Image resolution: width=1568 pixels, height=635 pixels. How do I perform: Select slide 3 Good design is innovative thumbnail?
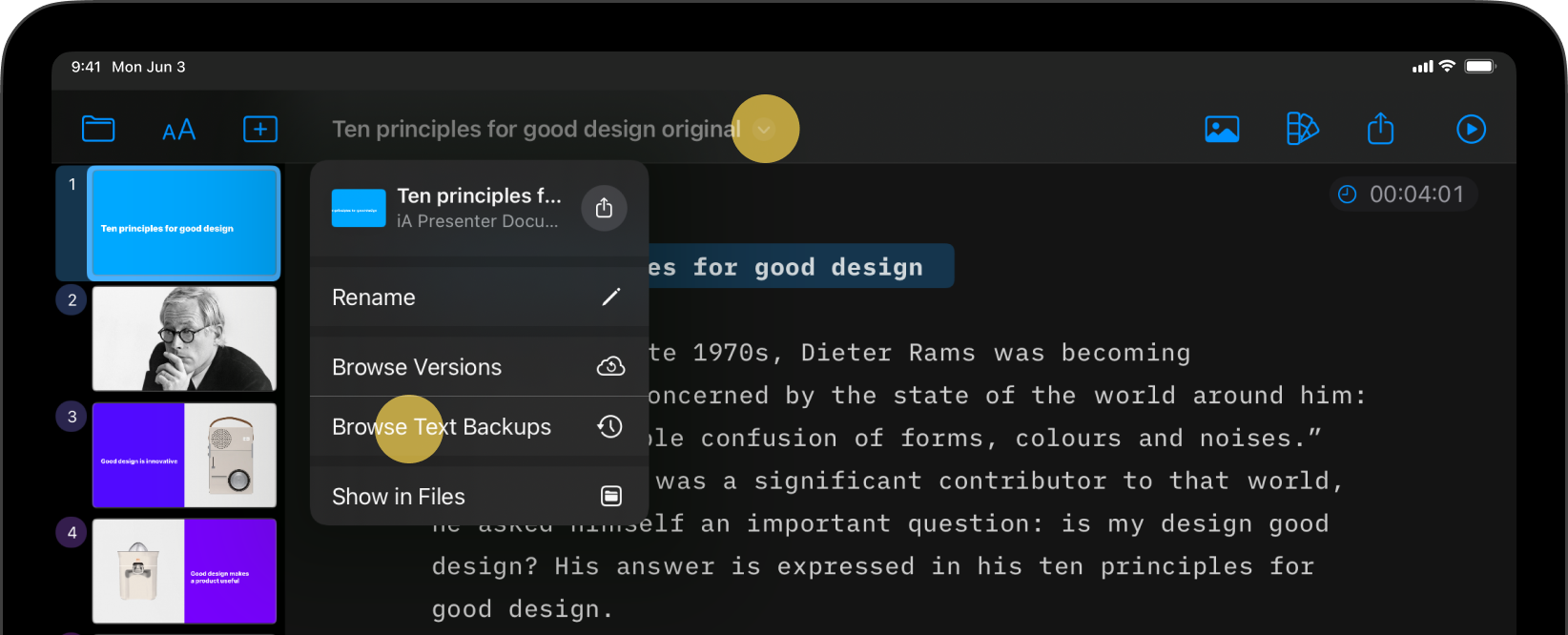[x=184, y=455]
